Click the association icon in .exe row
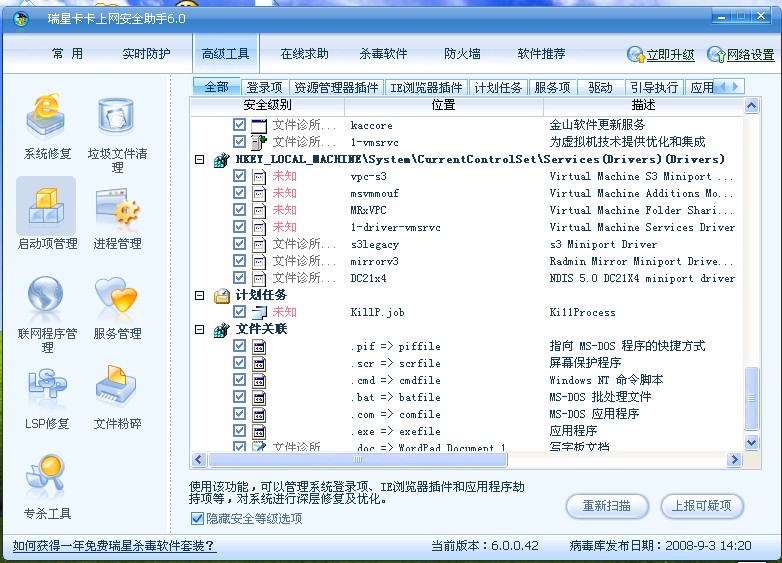 (x=258, y=431)
